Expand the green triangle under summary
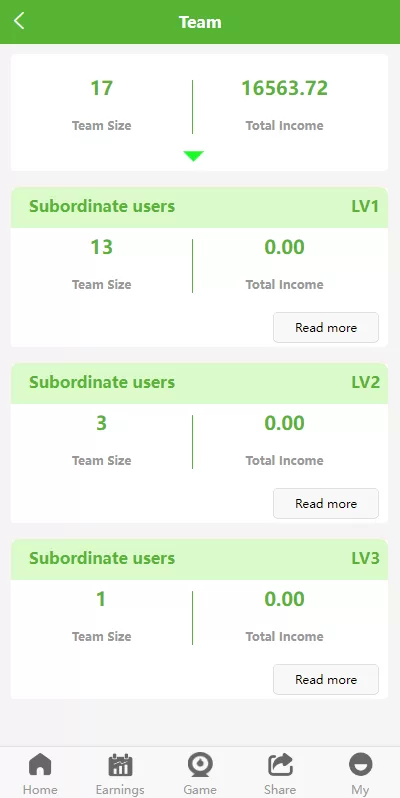 [x=193, y=156]
